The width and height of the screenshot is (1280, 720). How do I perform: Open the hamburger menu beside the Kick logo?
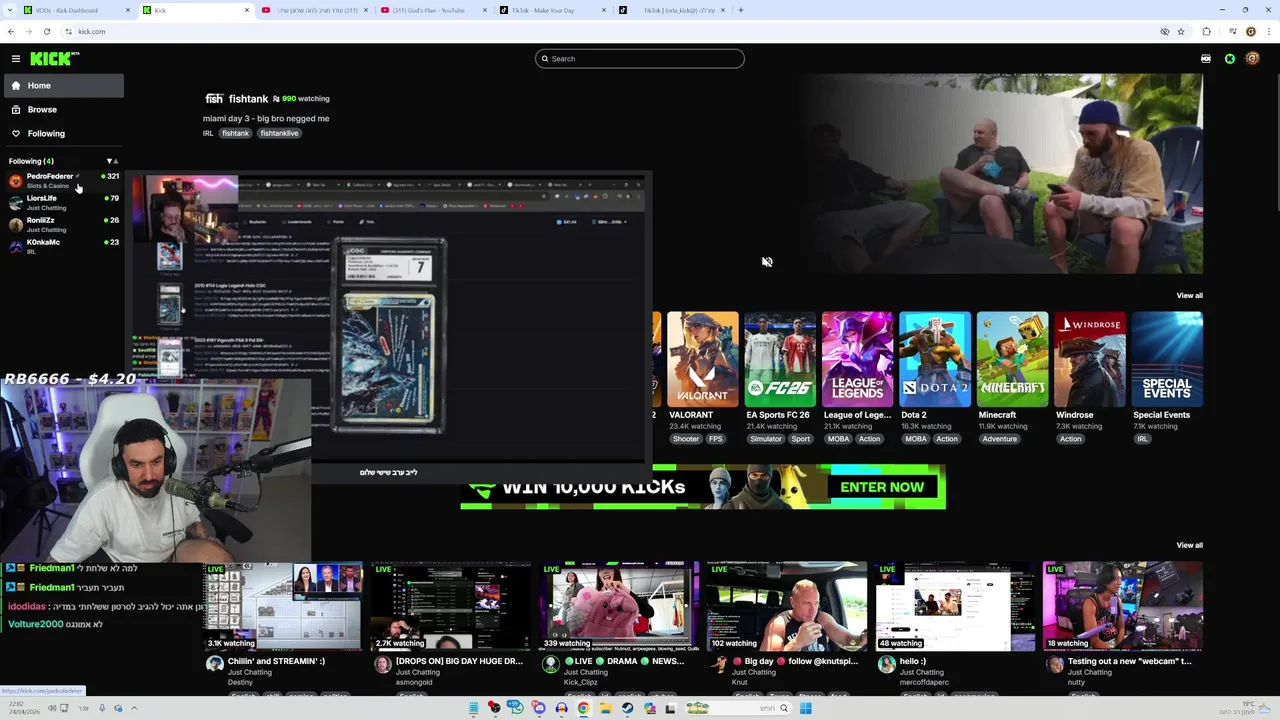coord(15,59)
